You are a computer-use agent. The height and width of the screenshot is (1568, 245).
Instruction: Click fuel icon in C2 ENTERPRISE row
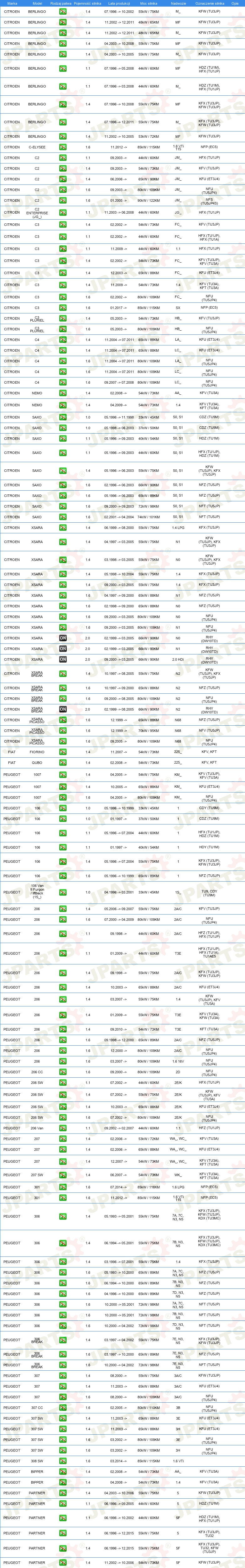point(63,212)
